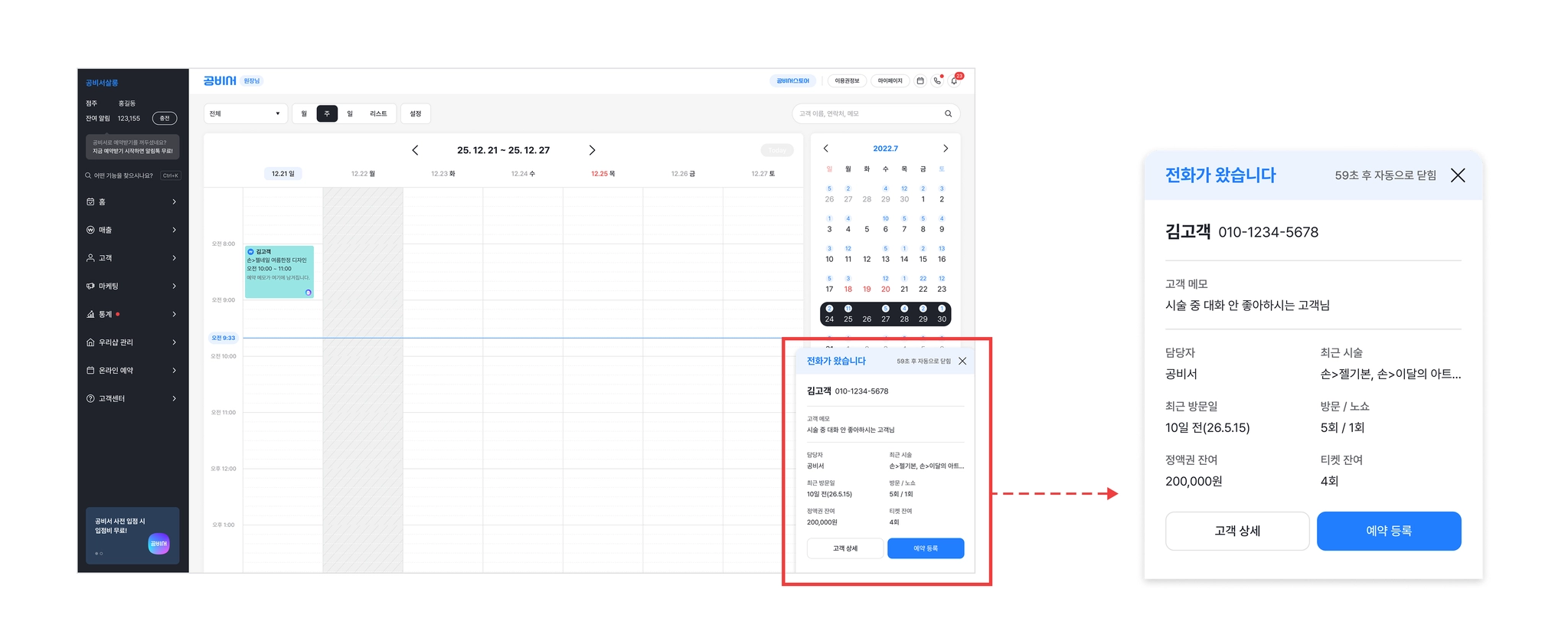1568x638 pixels.
Task: Click the 우리샵 관리 house sidebar icon
Action: click(90, 342)
